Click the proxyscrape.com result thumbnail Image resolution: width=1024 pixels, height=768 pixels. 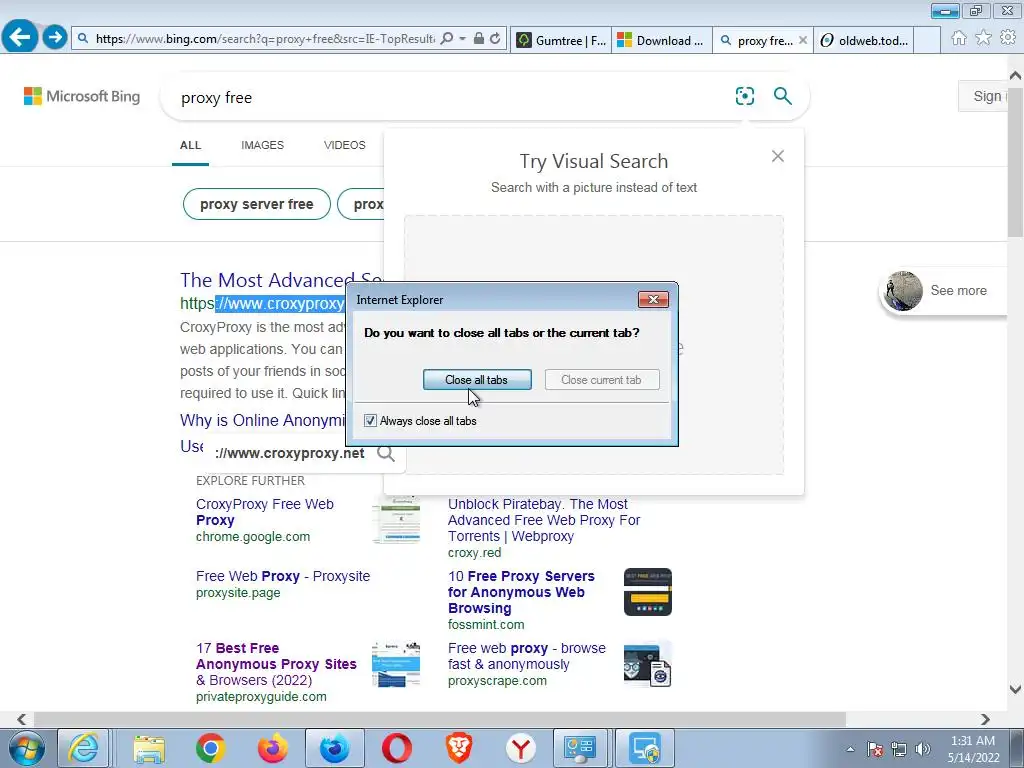pyautogui.click(x=647, y=664)
